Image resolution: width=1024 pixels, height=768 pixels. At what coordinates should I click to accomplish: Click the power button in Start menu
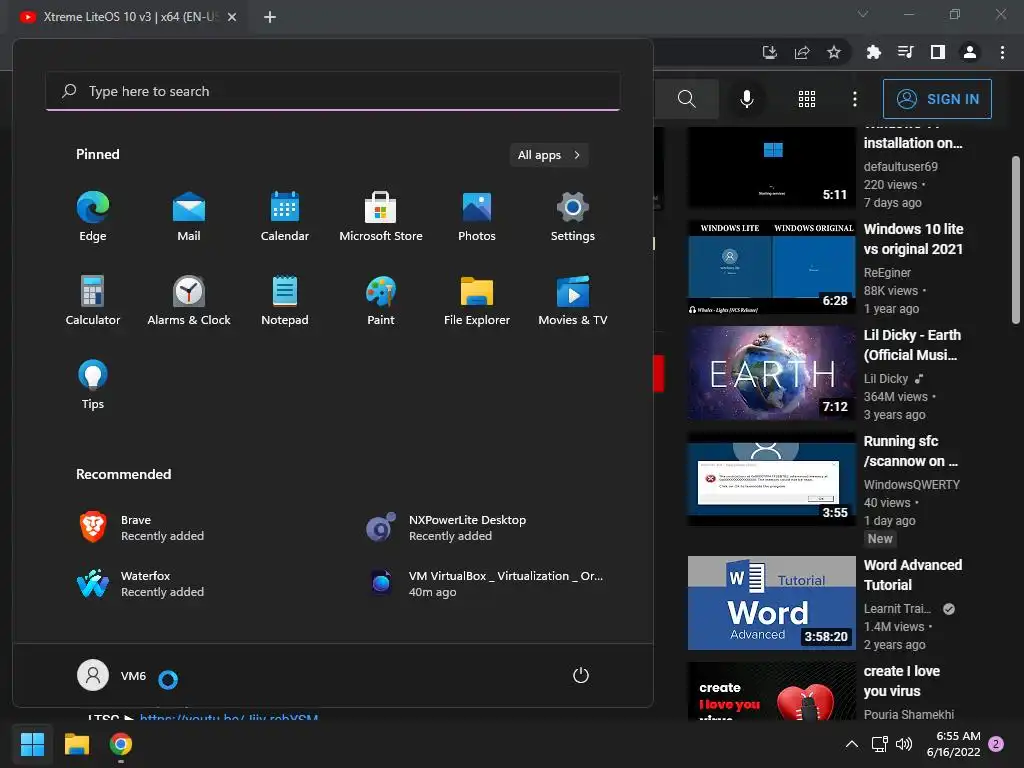[581, 675]
